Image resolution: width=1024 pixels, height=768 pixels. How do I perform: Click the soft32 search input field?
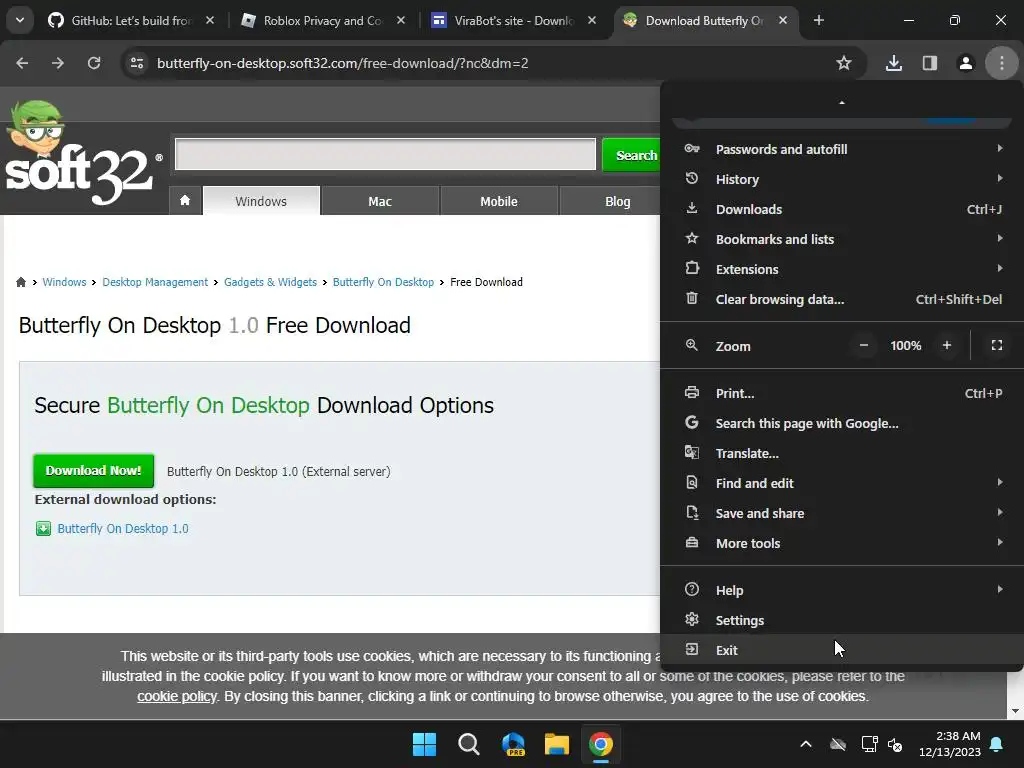coord(385,154)
